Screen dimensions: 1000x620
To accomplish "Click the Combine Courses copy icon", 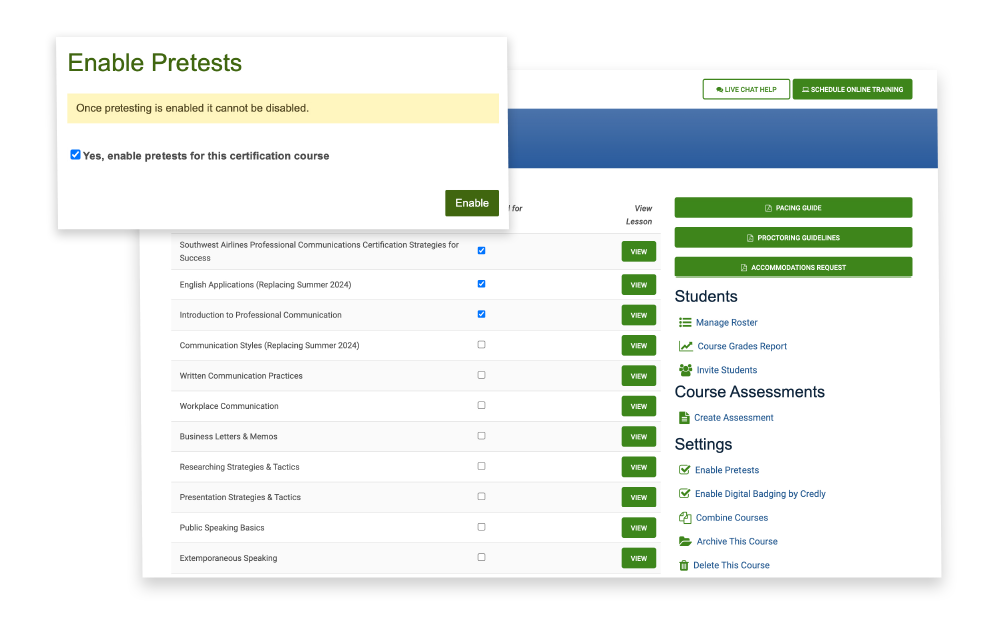I will pyautogui.click(x=685, y=518).
